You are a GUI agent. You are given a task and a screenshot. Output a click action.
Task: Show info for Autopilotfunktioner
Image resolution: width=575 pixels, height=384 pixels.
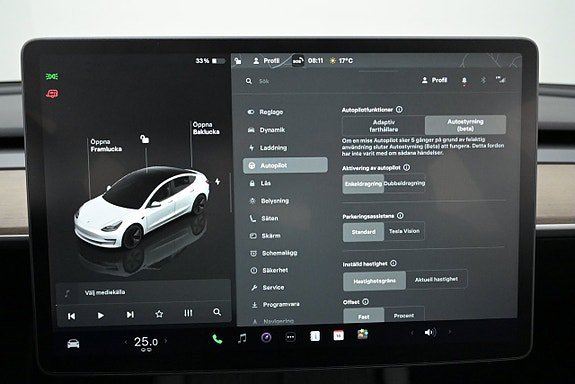[399, 109]
